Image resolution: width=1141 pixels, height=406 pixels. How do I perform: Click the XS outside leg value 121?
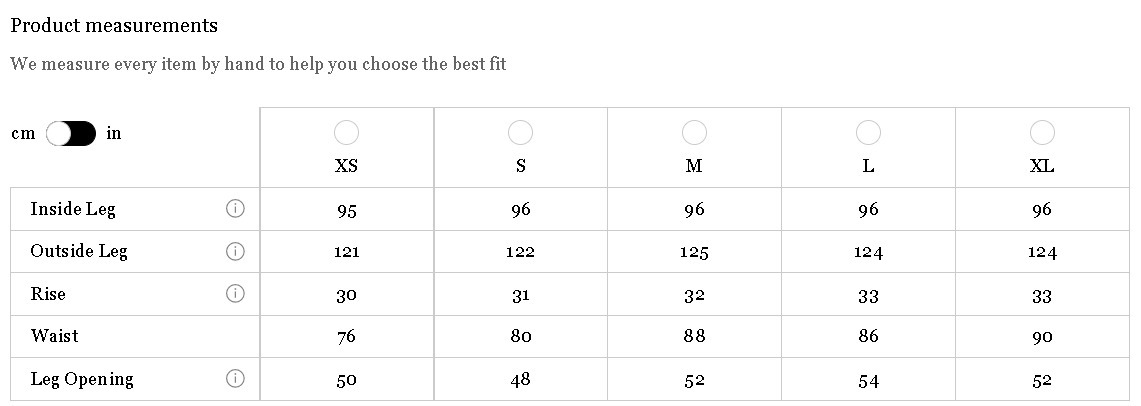click(346, 252)
